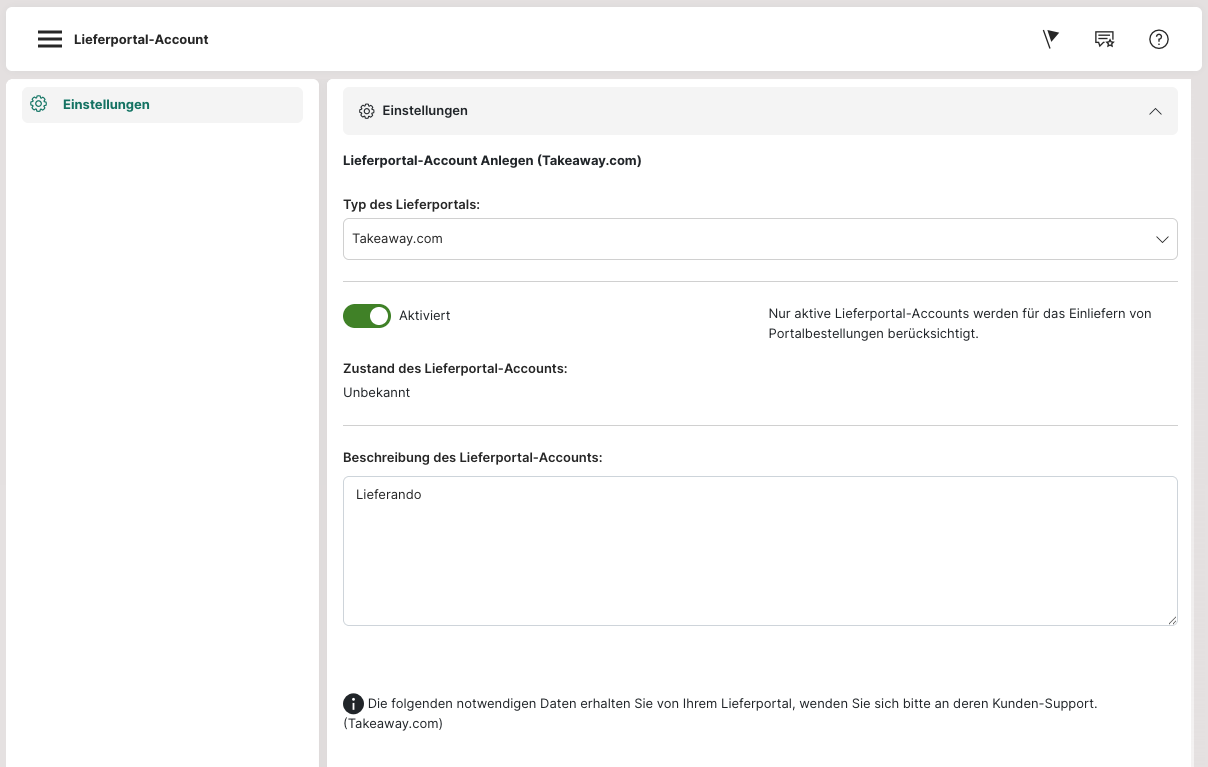Click the note about active Lieferportal-Accounts
The image size is (1208, 767).
(x=960, y=323)
